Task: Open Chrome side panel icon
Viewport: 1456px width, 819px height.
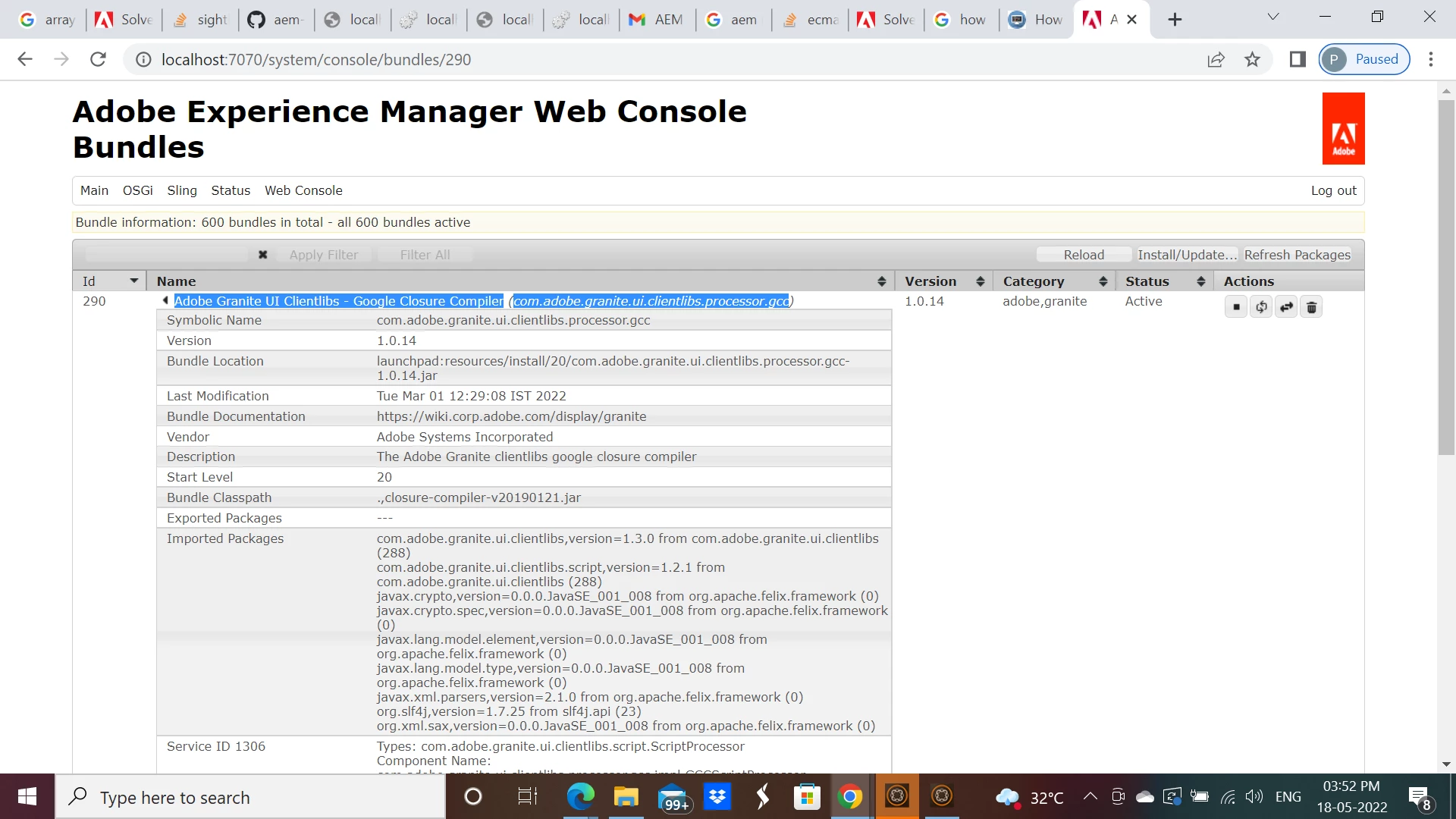Action: [x=1298, y=59]
